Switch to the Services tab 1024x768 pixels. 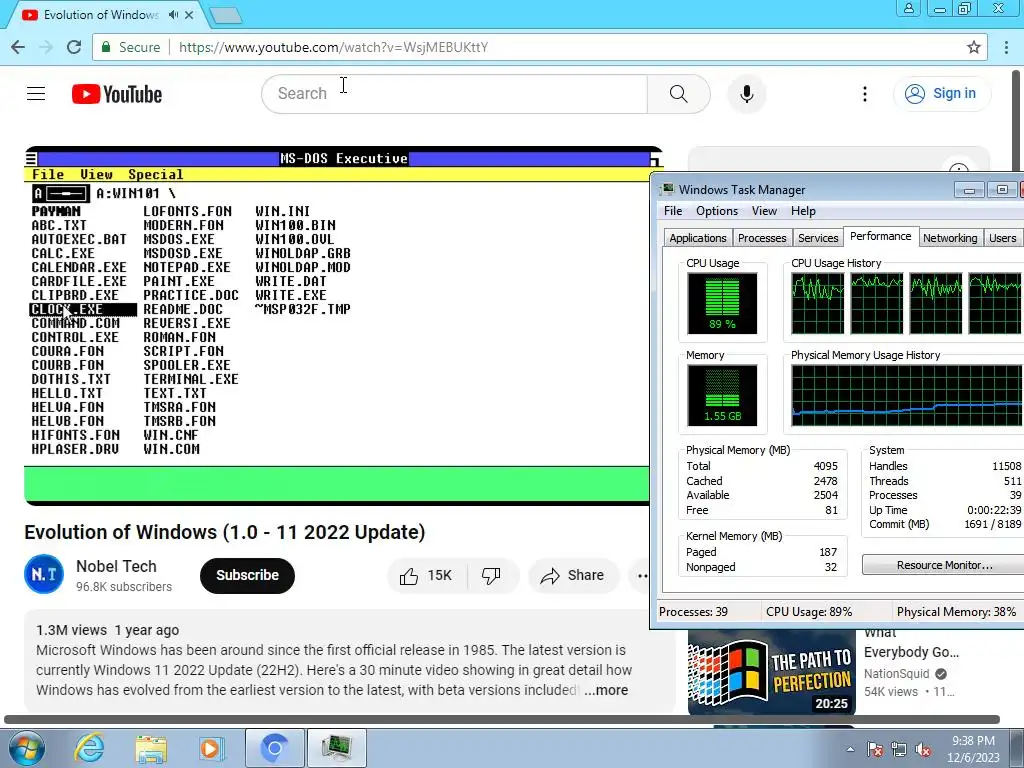point(818,238)
